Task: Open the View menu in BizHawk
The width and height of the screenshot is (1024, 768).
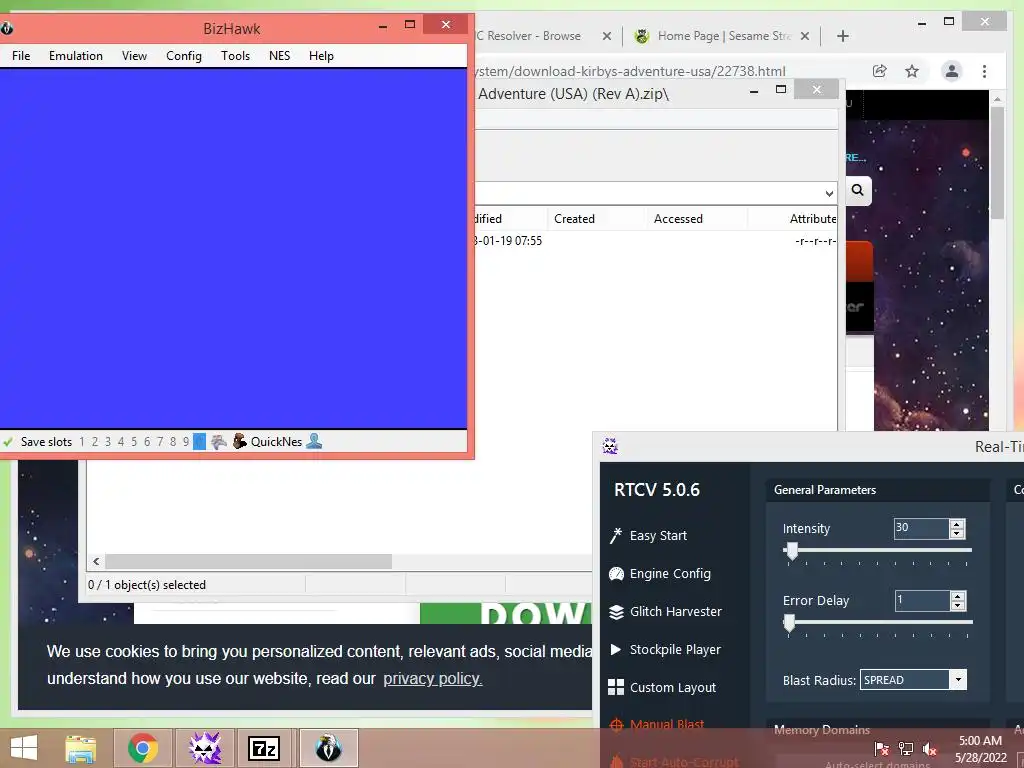Action: coord(134,56)
